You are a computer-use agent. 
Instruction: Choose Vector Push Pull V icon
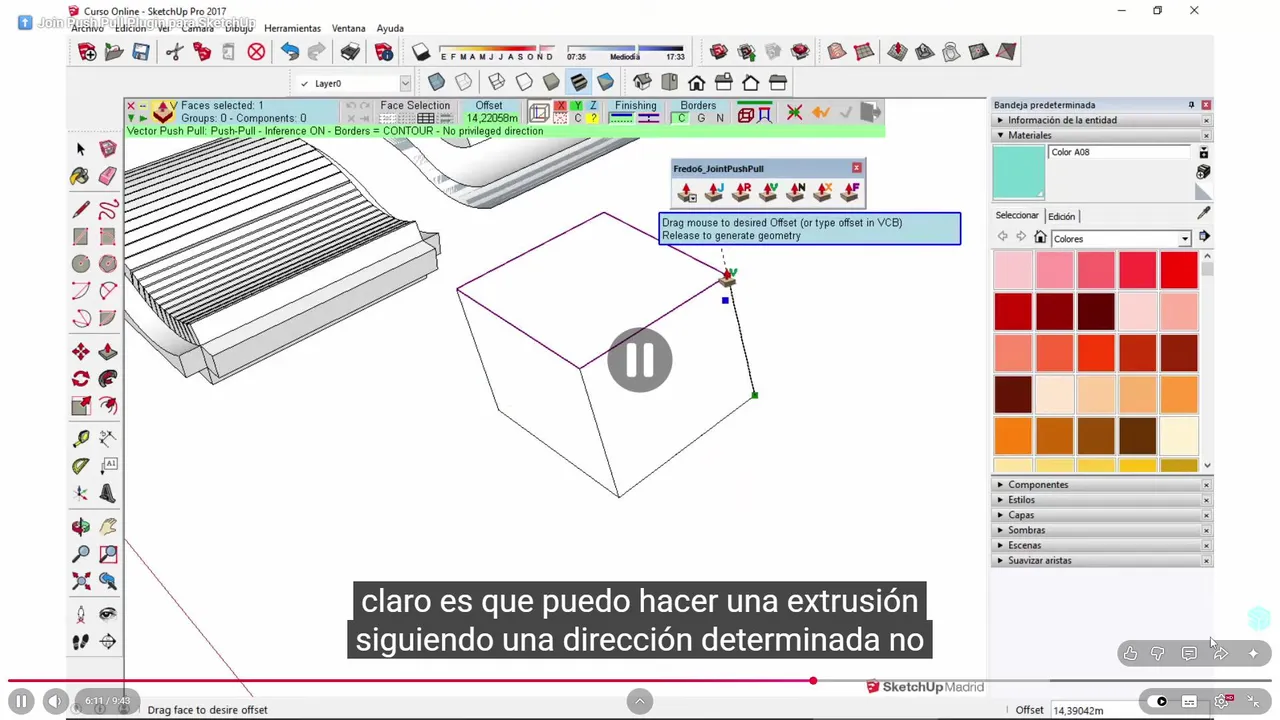[769, 191]
